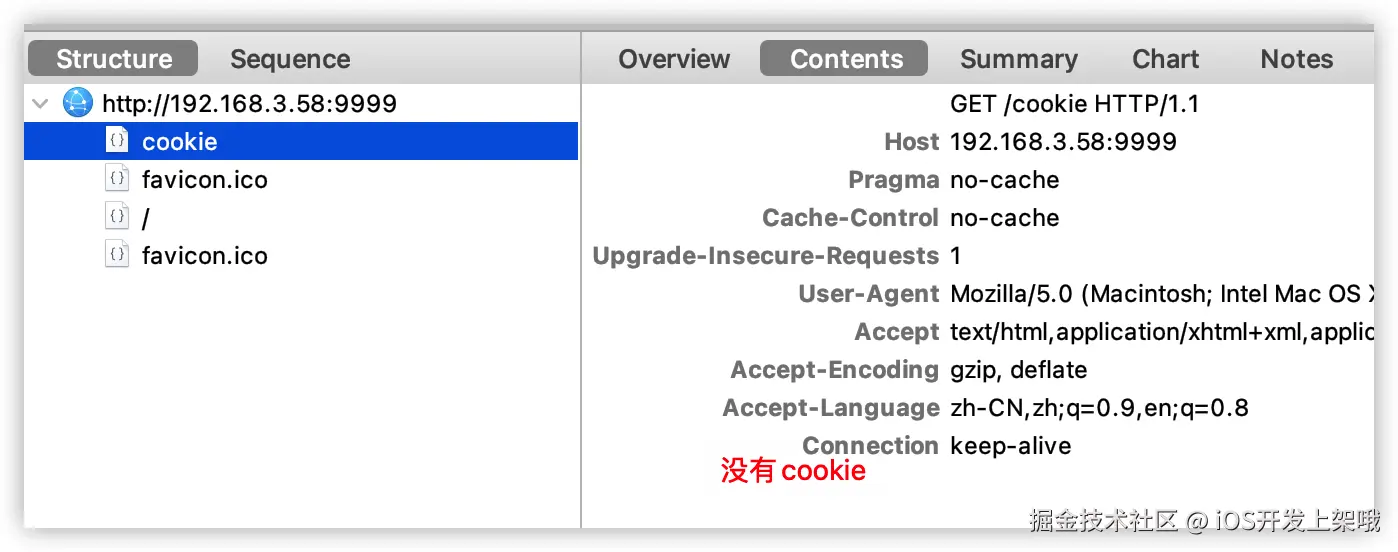Click the file icon of the last favicon.ico

(x=117, y=255)
